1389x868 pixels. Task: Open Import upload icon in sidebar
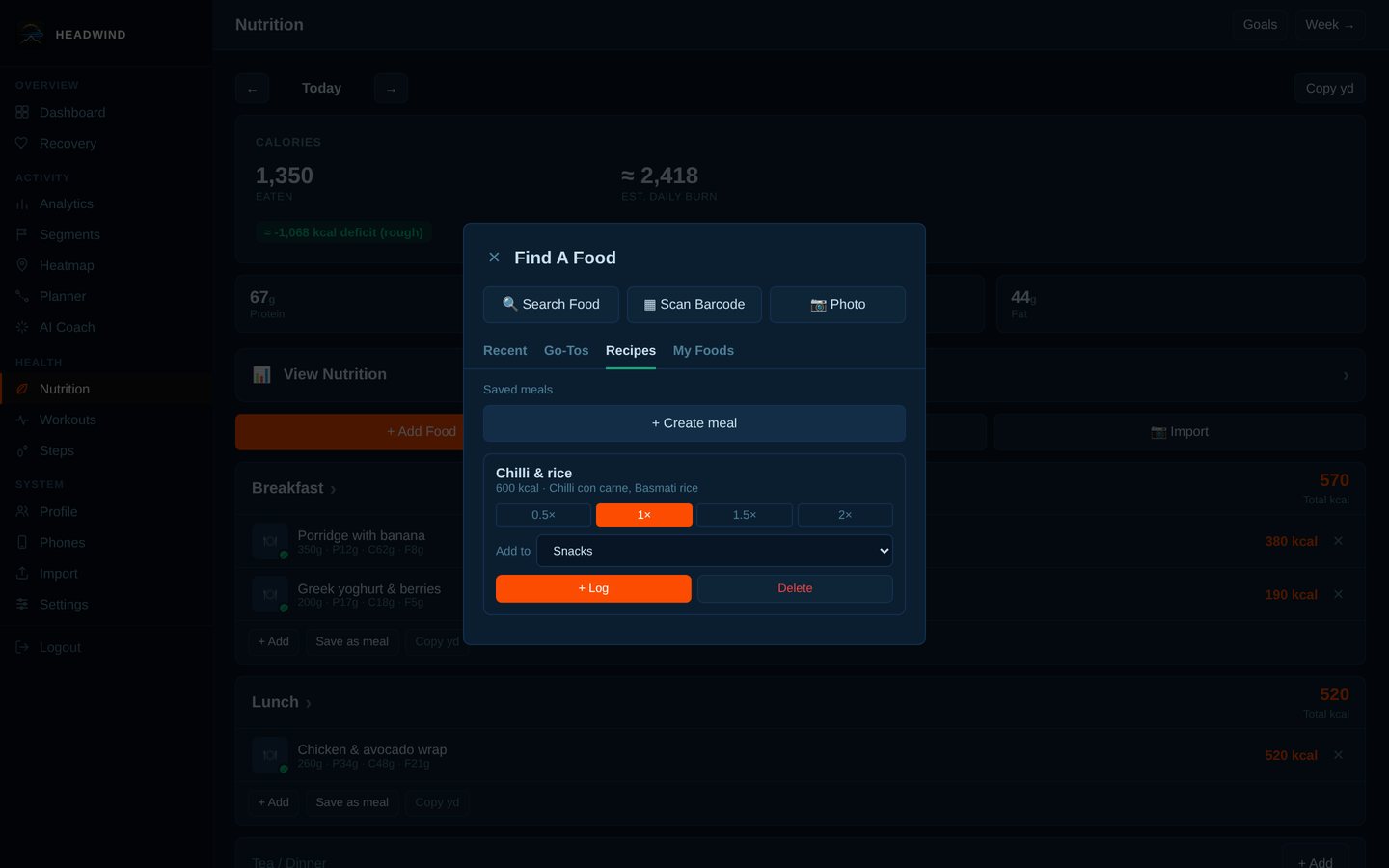click(x=22, y=573)
